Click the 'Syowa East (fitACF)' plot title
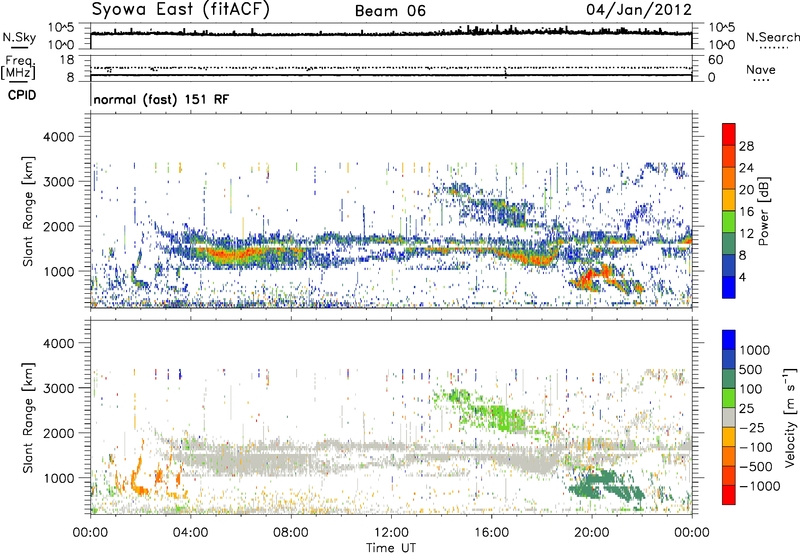This screenshot has width=800, height=554. coord(181,10)
